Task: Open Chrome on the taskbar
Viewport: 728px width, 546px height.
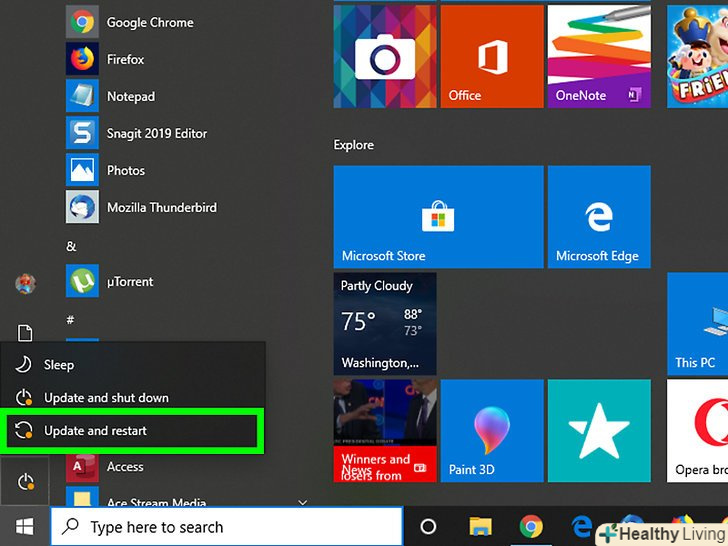Action: tap(531, 526)
